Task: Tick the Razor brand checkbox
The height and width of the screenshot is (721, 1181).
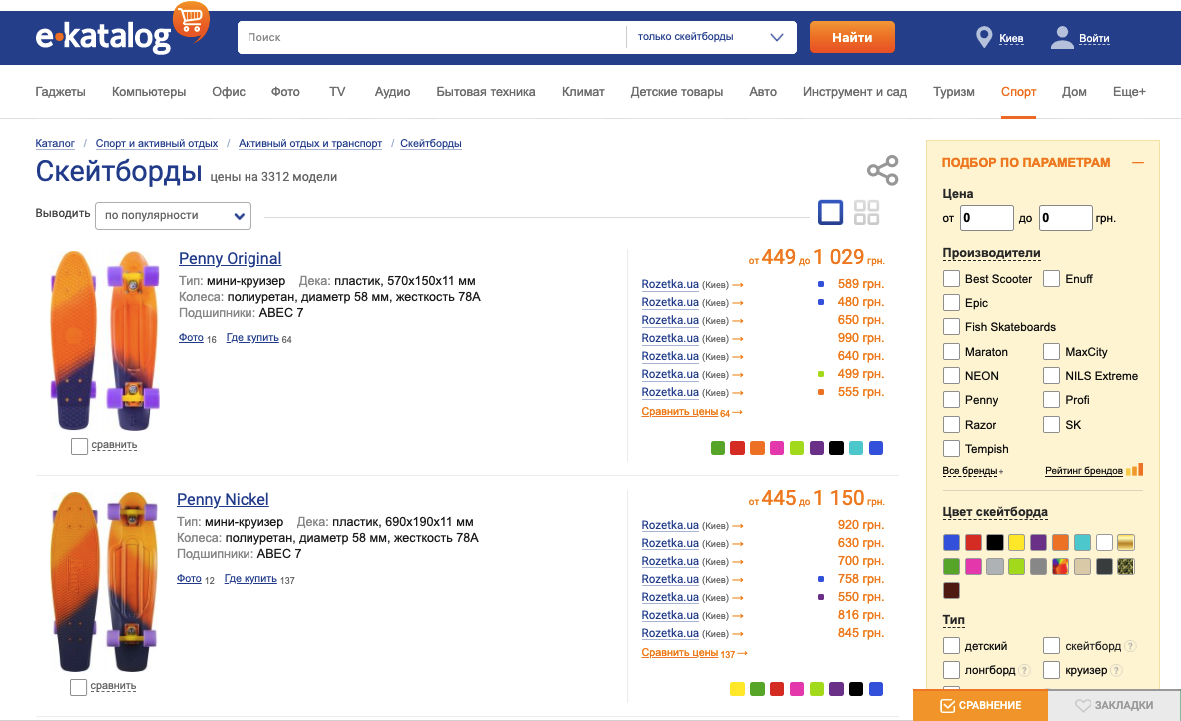Action: click(x=951, y=425)
